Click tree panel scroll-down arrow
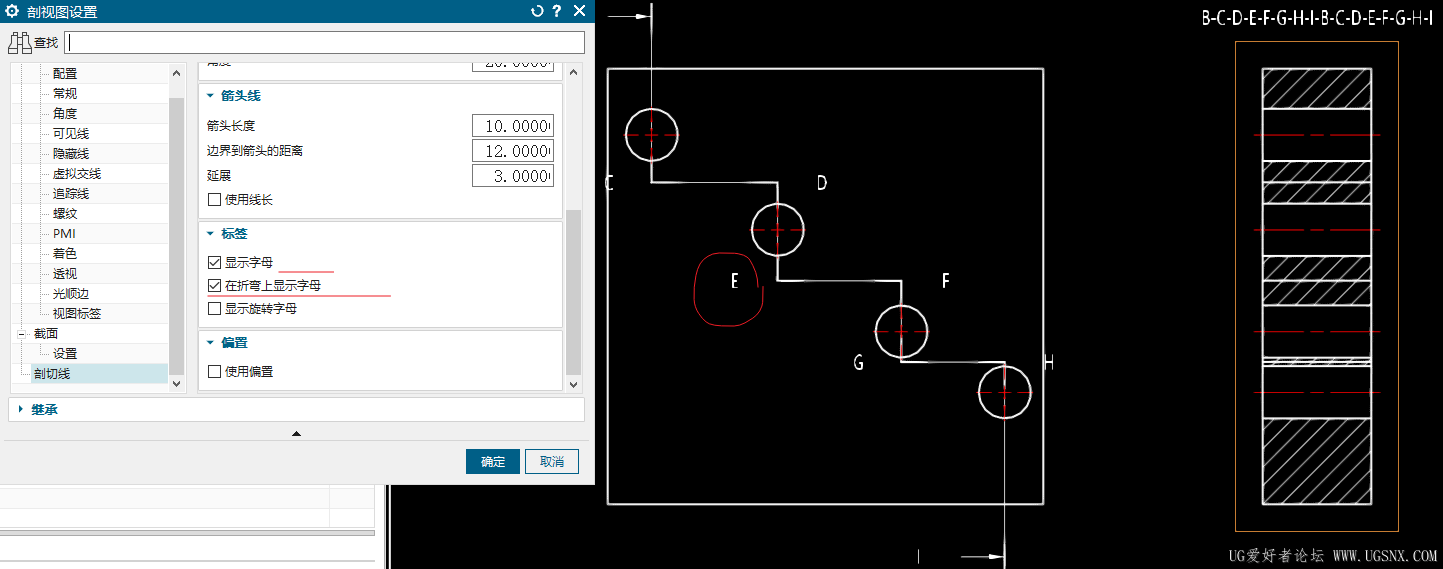This screenshot has height=569, width=1443. [x=177, y=383]
